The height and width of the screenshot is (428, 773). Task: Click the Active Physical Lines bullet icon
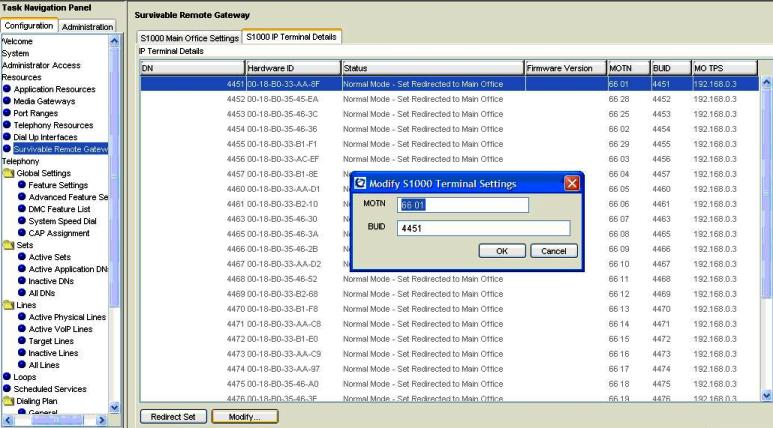pos(21,317)
